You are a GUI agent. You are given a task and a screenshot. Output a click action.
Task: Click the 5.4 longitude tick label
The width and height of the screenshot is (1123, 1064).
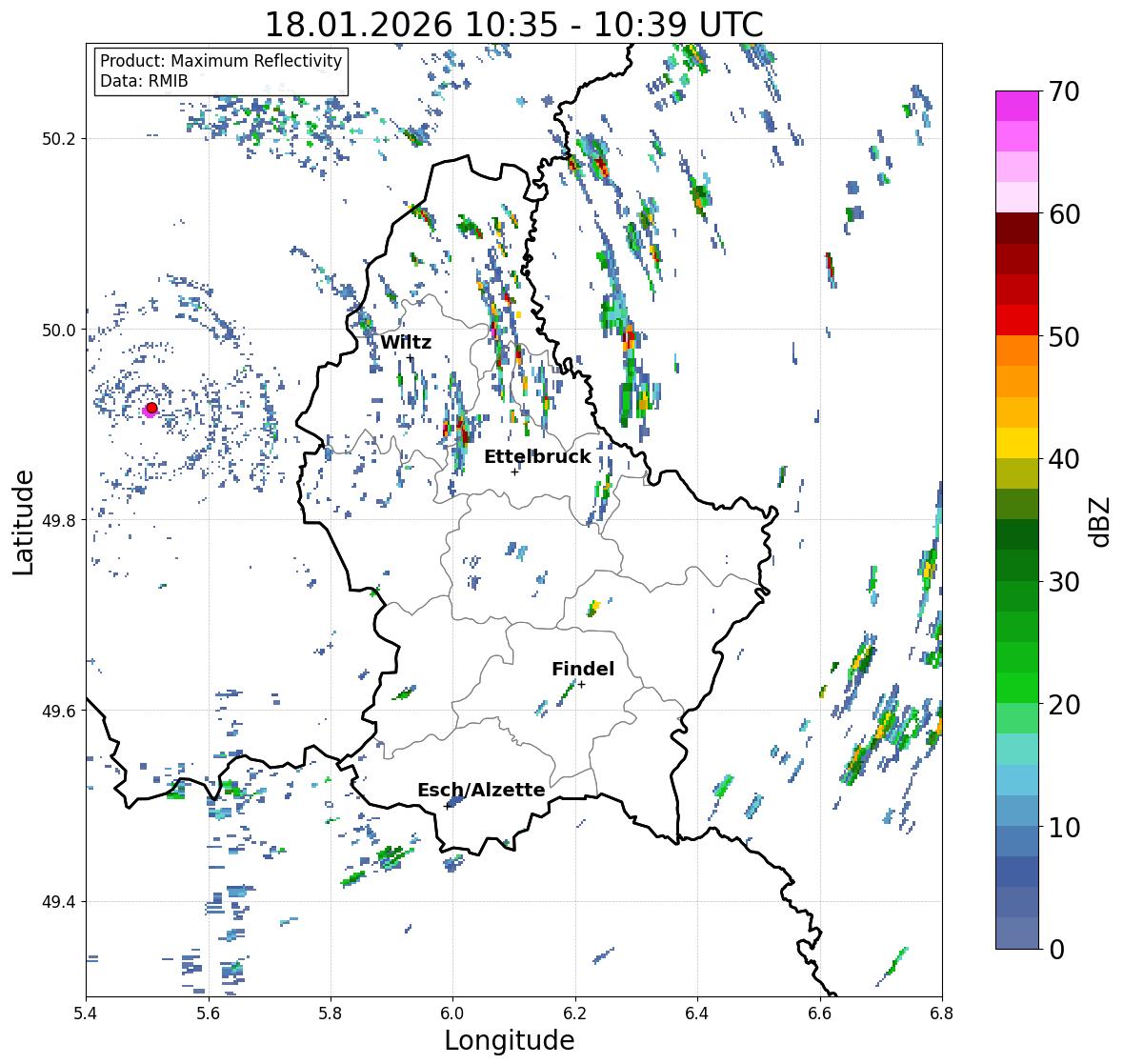[x=86, y=1014]
